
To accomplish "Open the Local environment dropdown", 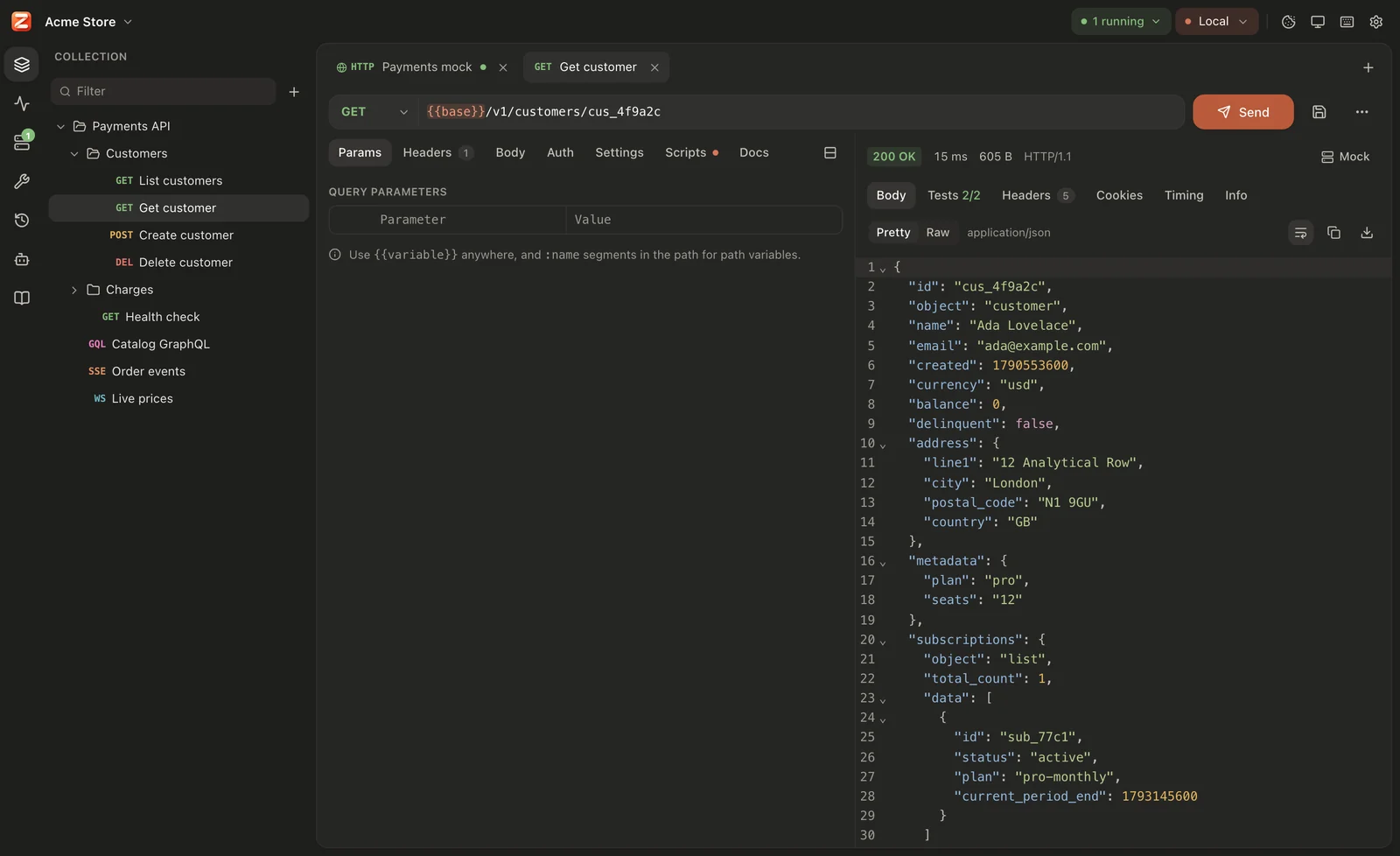I will 1216,22.
